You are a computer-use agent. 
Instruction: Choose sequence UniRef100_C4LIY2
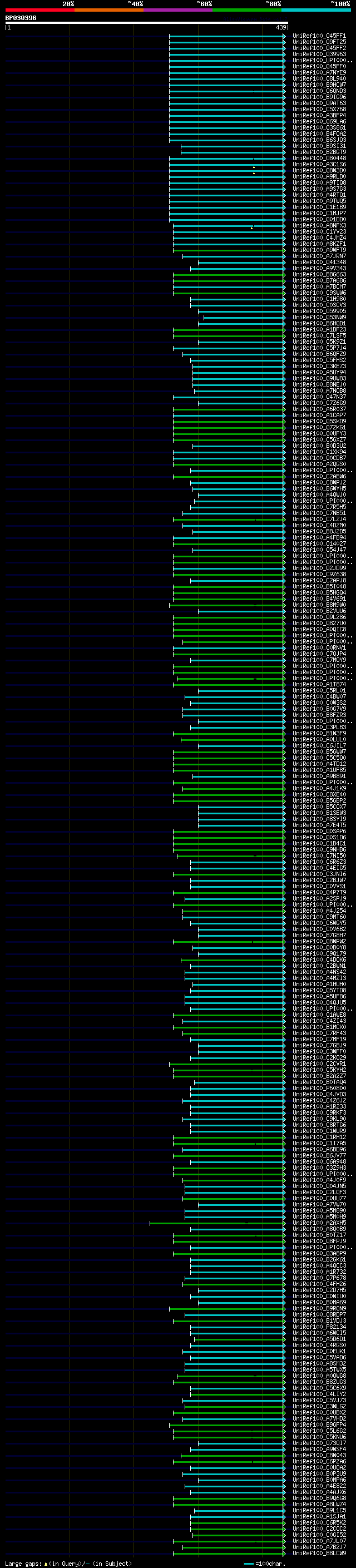click(x=319, y=1394)
